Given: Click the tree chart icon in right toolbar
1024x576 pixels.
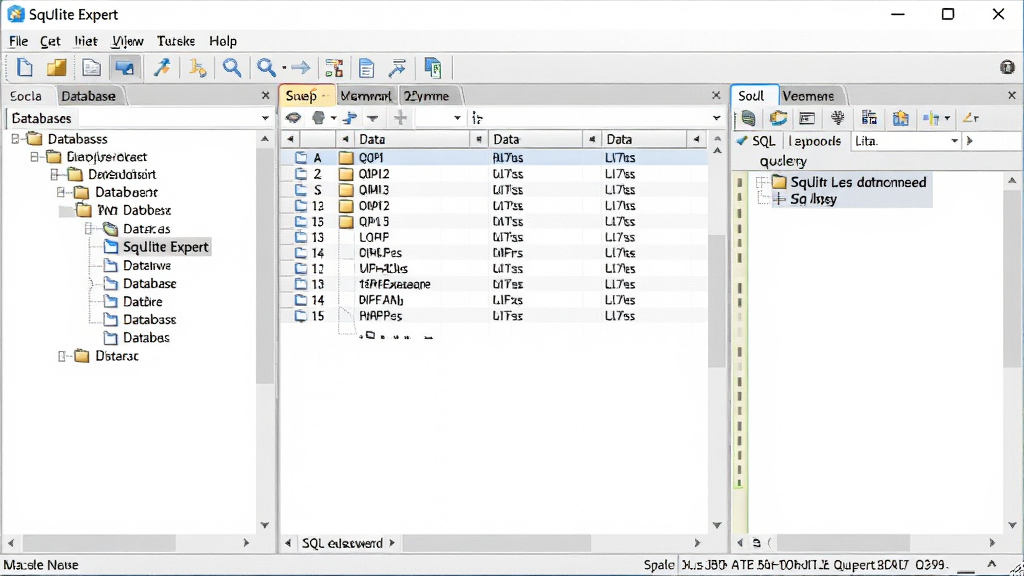Looking at the screenshot, I should tap(838, 118).
